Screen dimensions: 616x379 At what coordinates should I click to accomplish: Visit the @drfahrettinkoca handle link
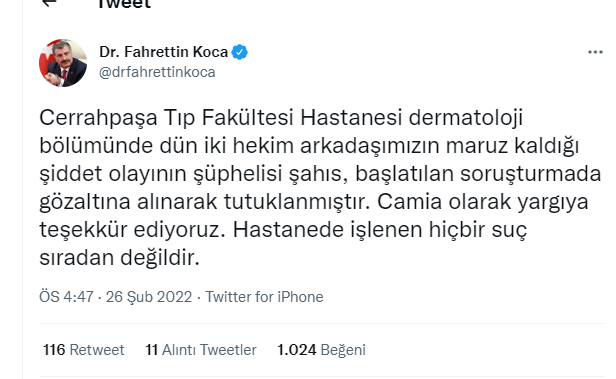pyautogui.click(x=157, y=72)
